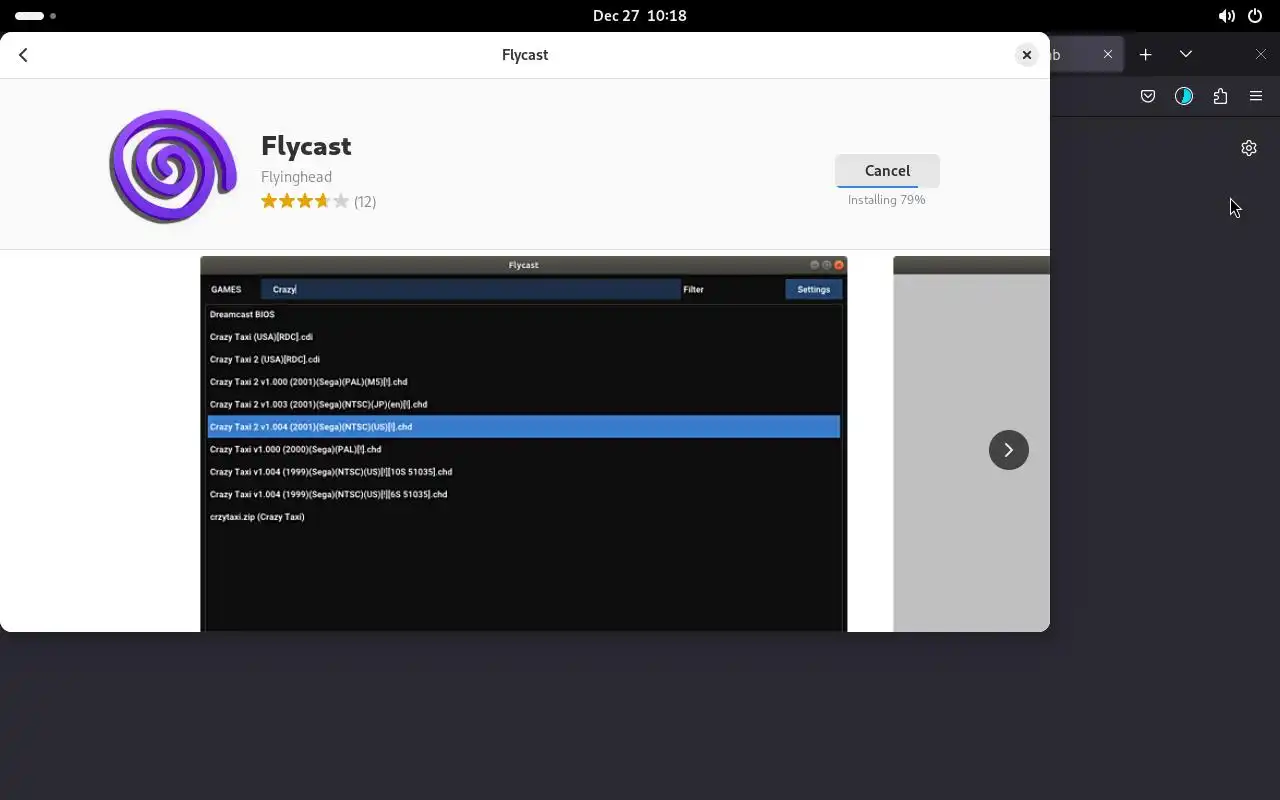Click the Dreamcast BIOS entry in the screenshot
This screenshot has height=800, width=1280.
coord(242,314)
